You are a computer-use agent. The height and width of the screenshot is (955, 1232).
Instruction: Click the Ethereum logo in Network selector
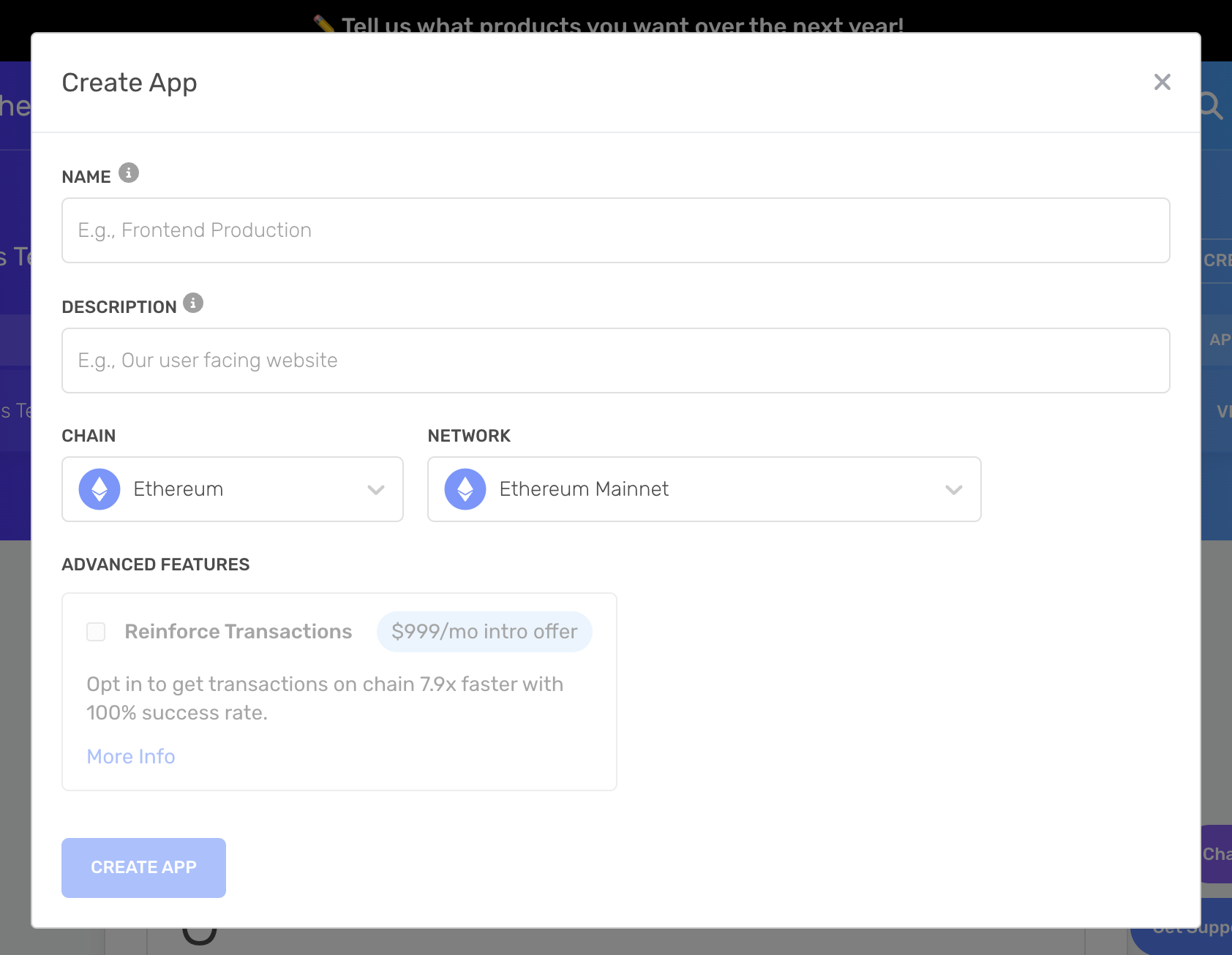click(x=465, y=489)
